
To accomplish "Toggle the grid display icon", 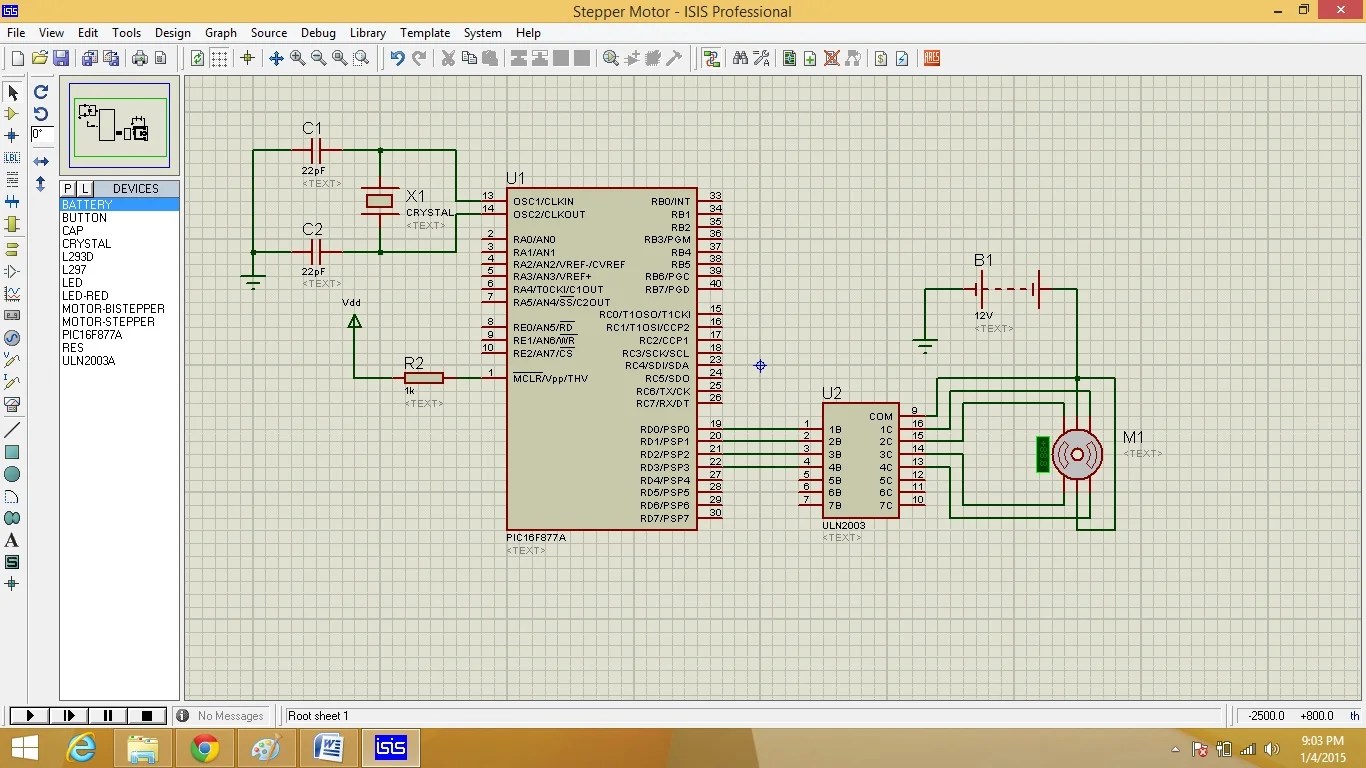I will coord(219,58).
